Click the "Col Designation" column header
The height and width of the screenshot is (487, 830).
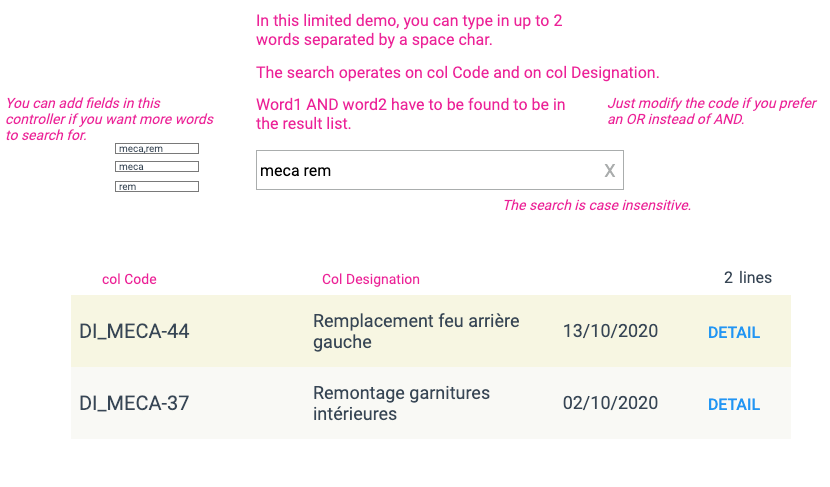(x=371, y=280)
